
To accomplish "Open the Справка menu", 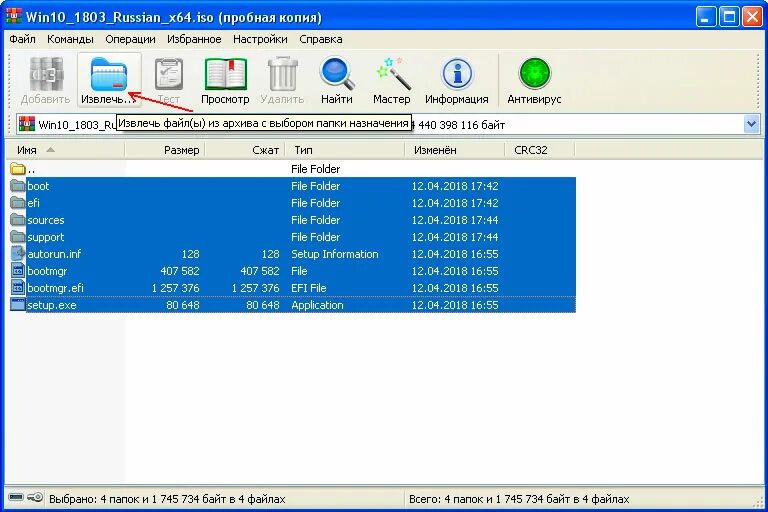I will tap(321, 39).
